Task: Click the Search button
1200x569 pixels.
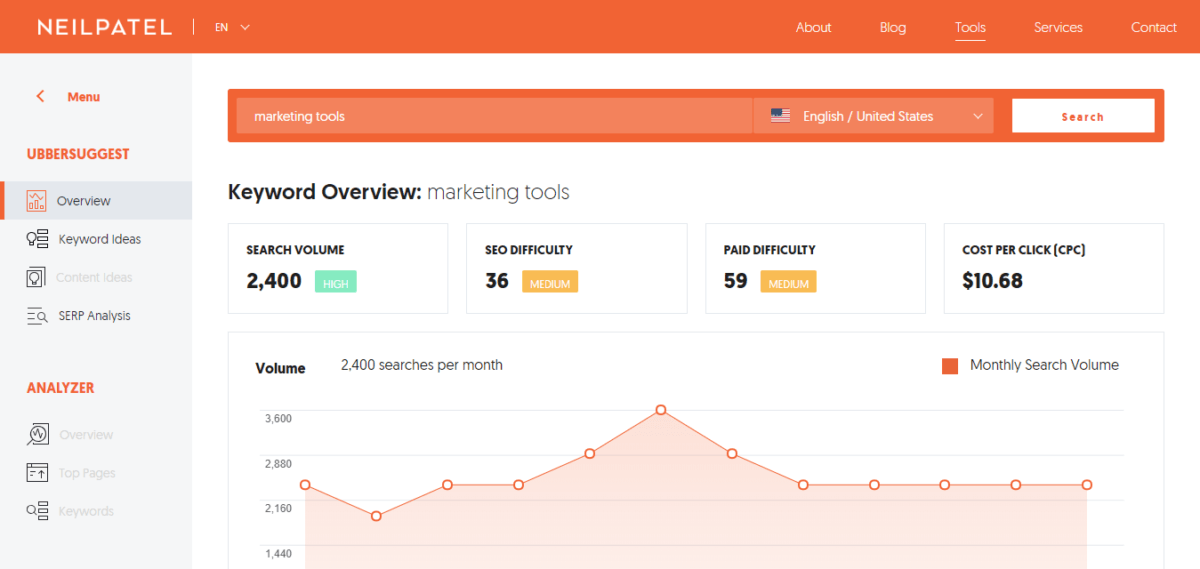Action: click(1083, 116)
